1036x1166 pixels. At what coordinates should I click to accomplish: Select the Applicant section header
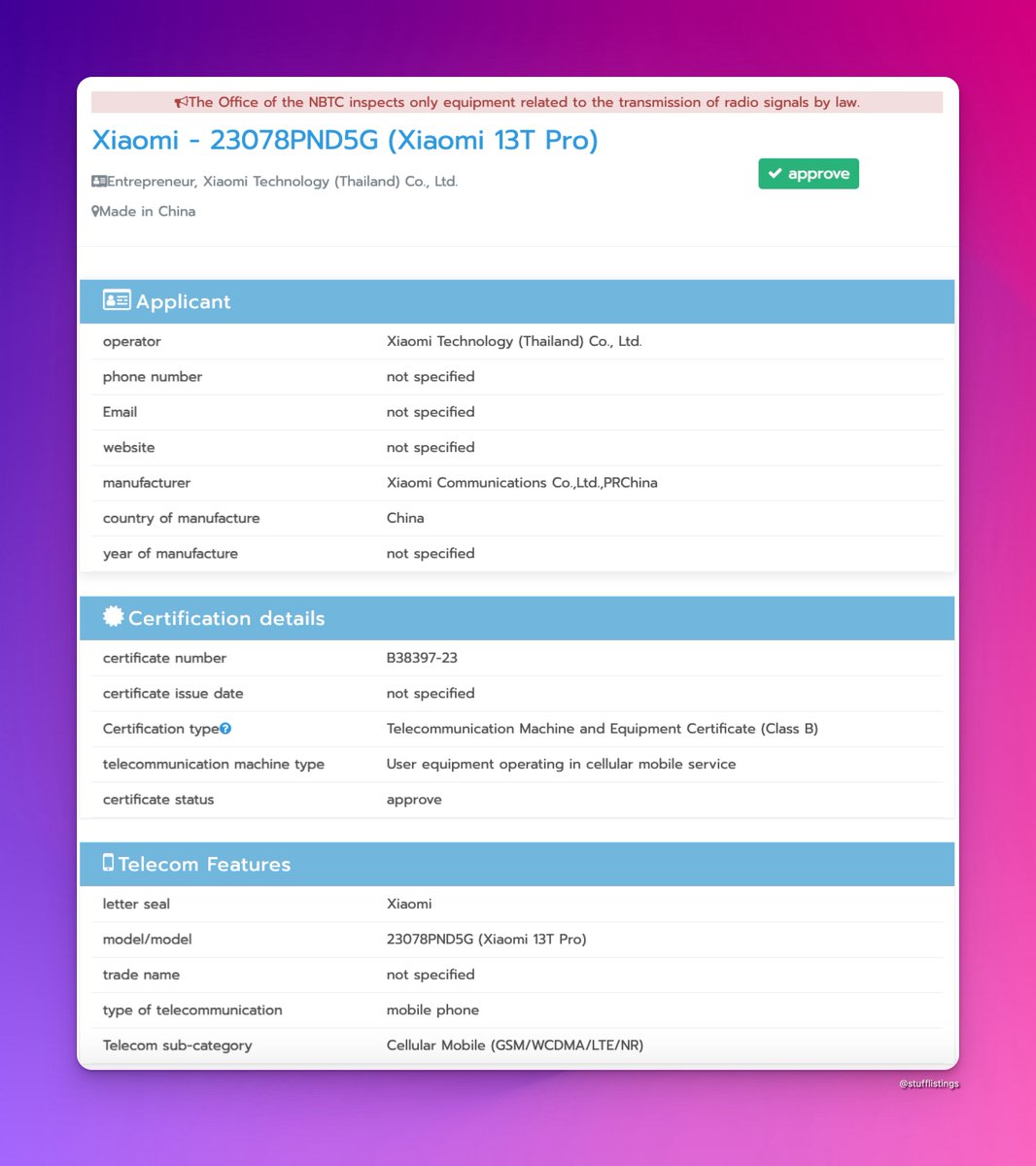pos(516,300)
